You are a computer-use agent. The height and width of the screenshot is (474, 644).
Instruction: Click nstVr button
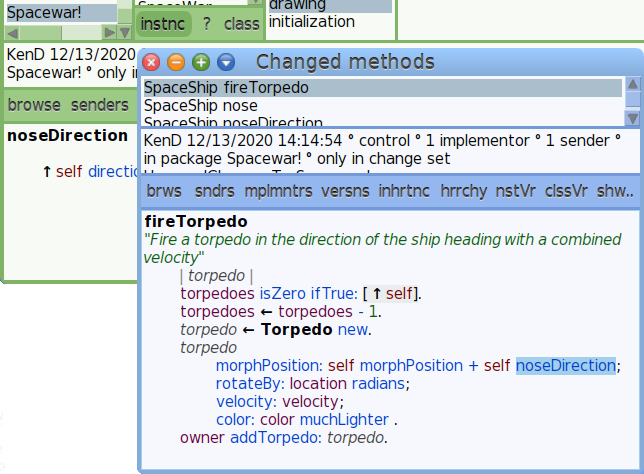516,190
